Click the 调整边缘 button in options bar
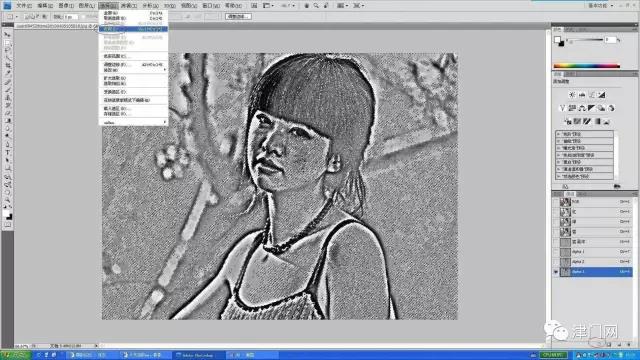This screenshot has width=640, height=360. click(238, 17)
